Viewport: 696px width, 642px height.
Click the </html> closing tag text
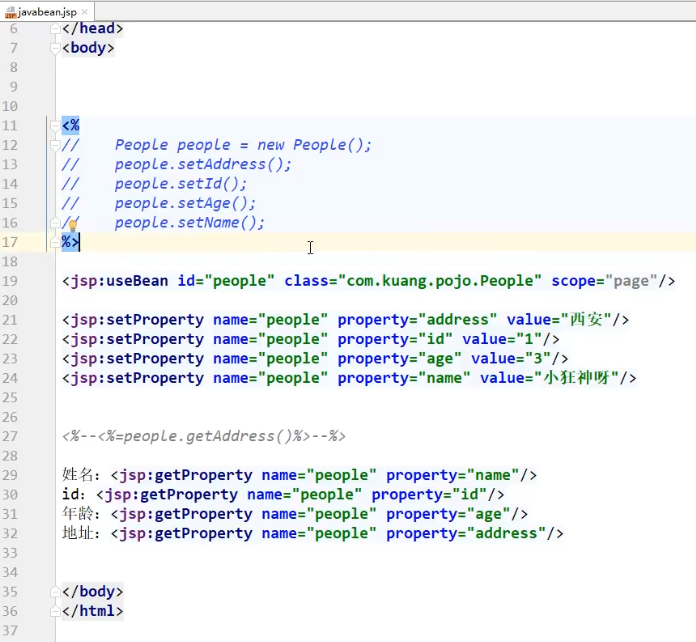click(x=92, y=611)
